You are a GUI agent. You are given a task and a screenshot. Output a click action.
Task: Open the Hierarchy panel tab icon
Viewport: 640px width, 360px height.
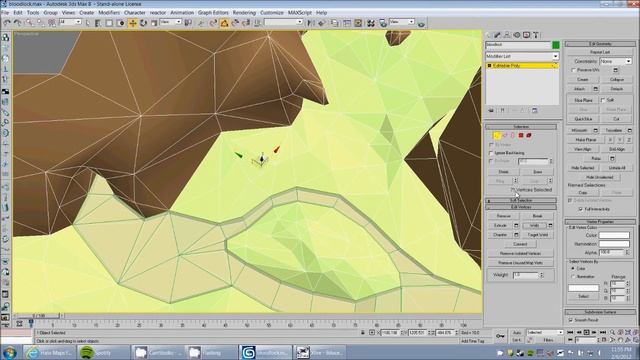tap(507, 35)
